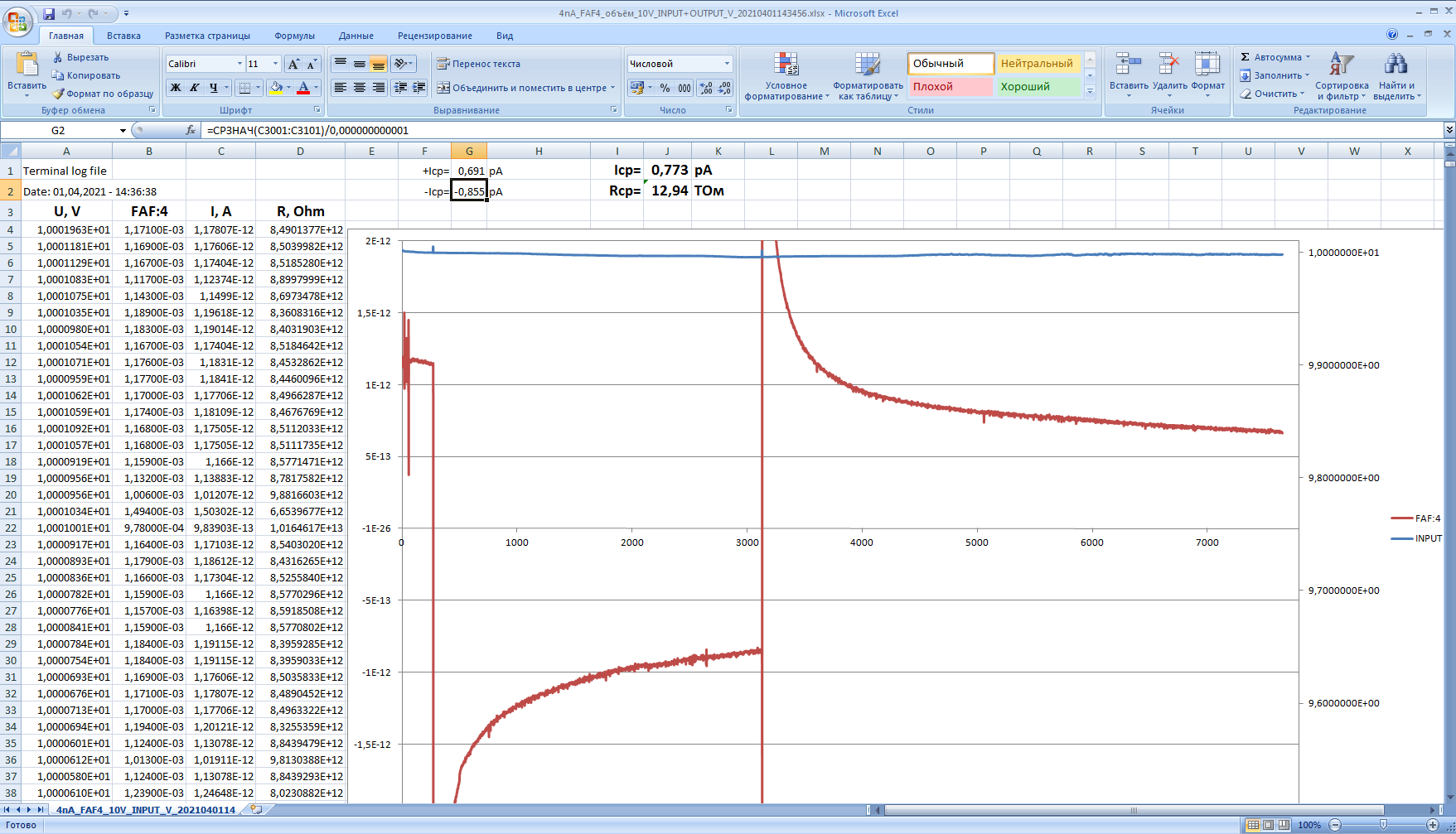The width and height of the screenshot is (1456, 834).
Task: Increase decimal places
Action: click(706, 88)
